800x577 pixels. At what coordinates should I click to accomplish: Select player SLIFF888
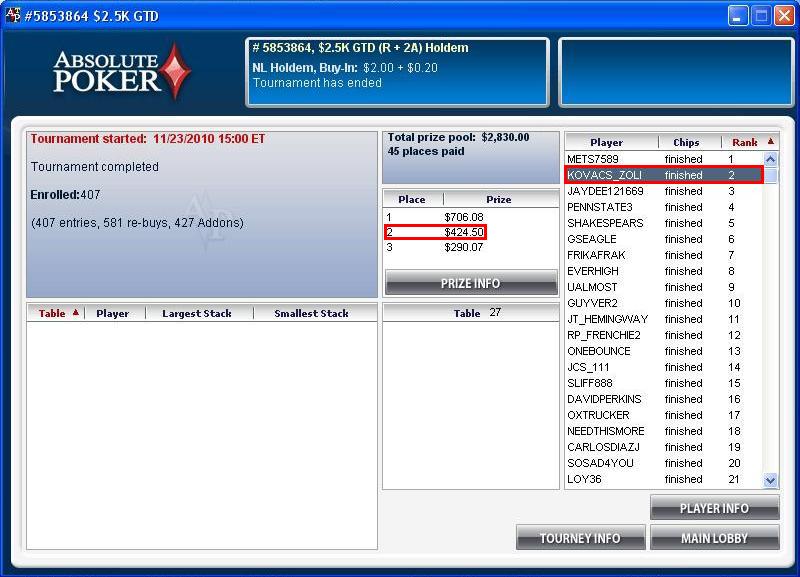664,383
